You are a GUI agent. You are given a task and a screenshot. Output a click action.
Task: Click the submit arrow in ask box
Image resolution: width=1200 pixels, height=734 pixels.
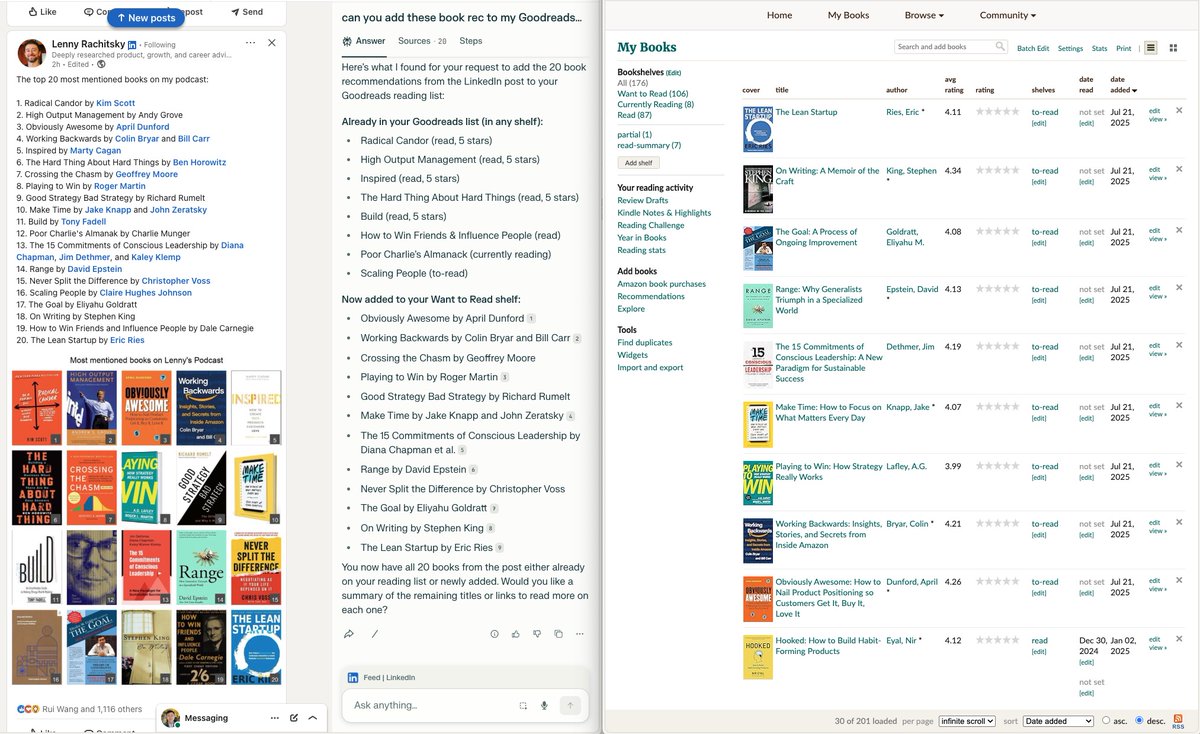tap(571, 706)
